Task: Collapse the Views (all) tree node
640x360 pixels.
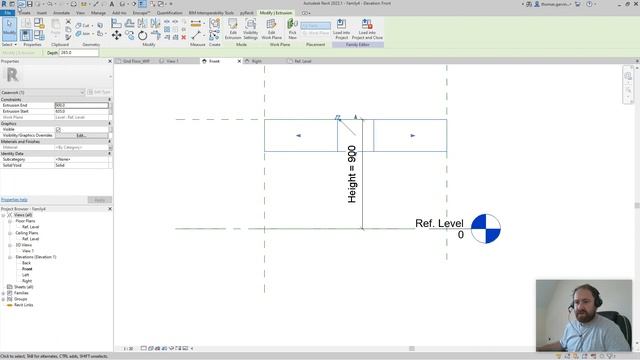Action: (3, 215)
